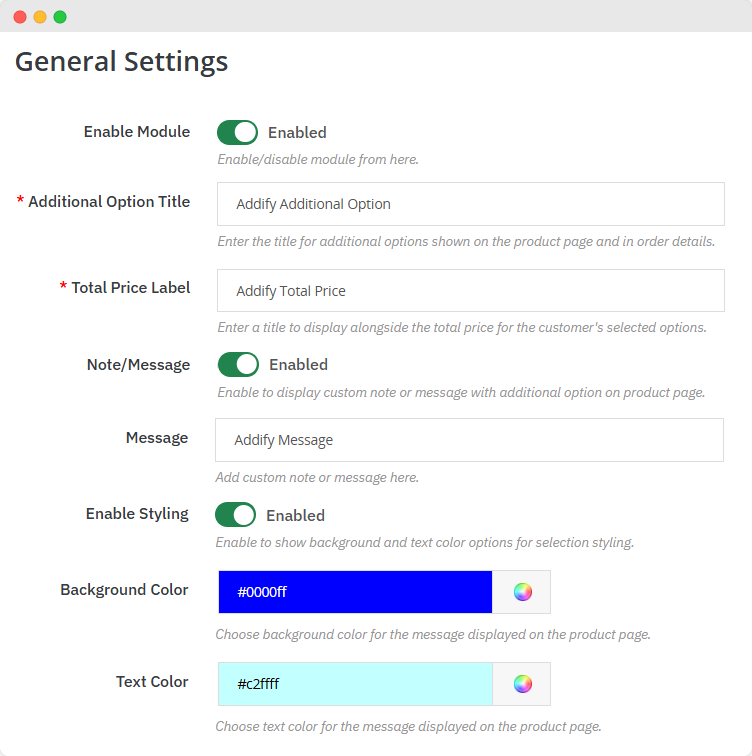Image resolution: width=752 pixels, height=756 pixels.
Task: Disable the Note/Message switch
Action: (x=238, y=364)
